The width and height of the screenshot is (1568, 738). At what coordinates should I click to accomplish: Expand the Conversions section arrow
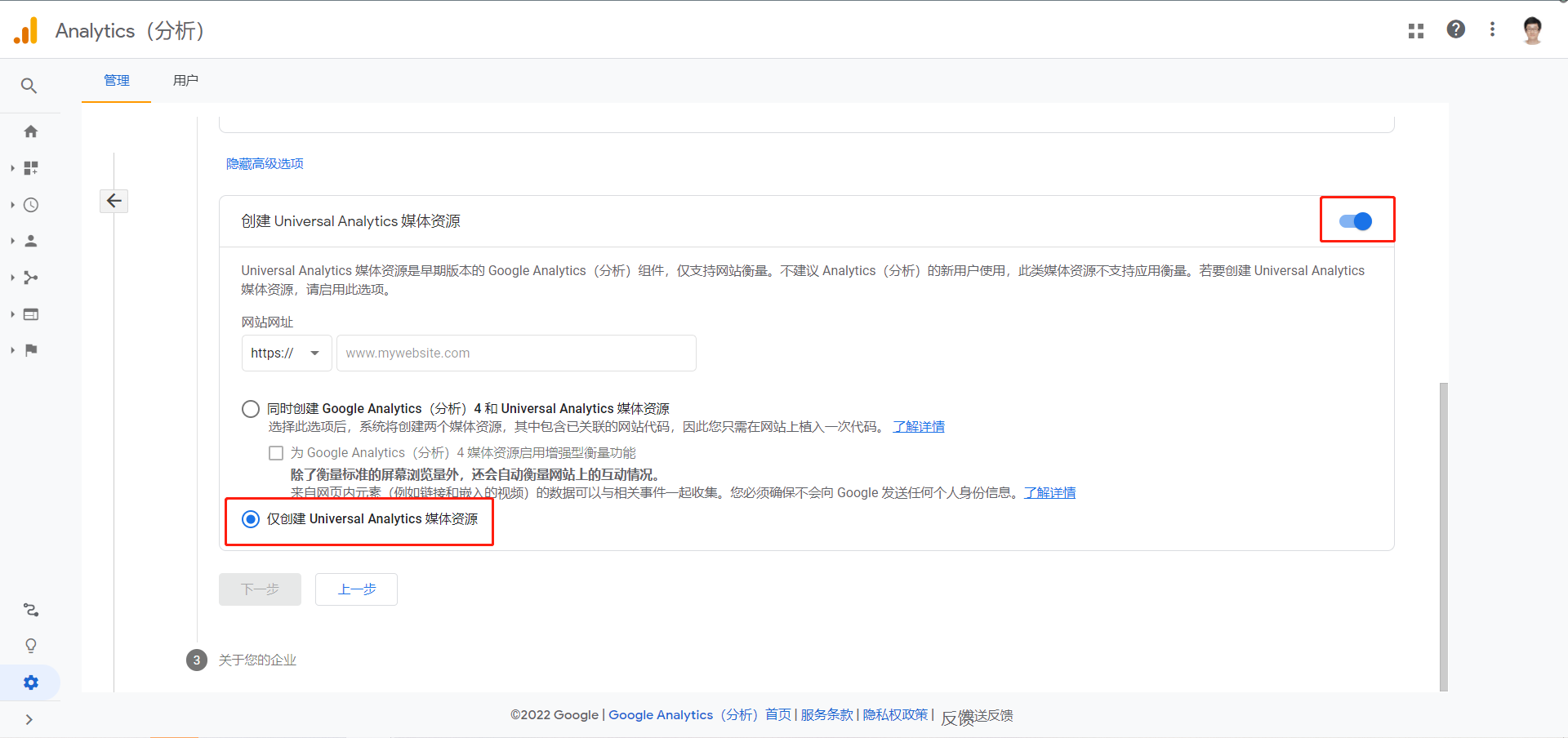point(12,350)
